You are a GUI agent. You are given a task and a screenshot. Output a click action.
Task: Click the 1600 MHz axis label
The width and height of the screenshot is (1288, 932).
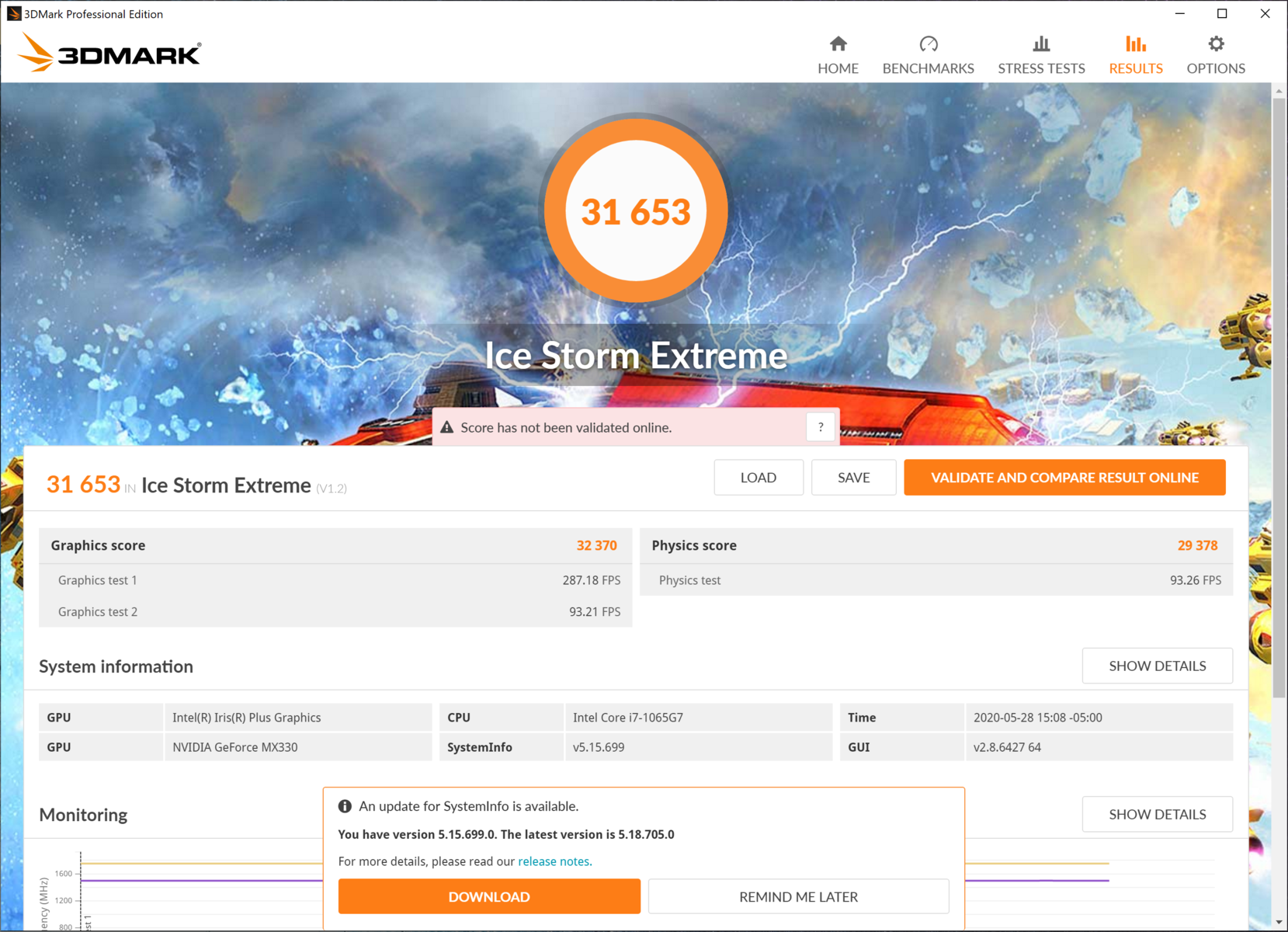(64, 874)
